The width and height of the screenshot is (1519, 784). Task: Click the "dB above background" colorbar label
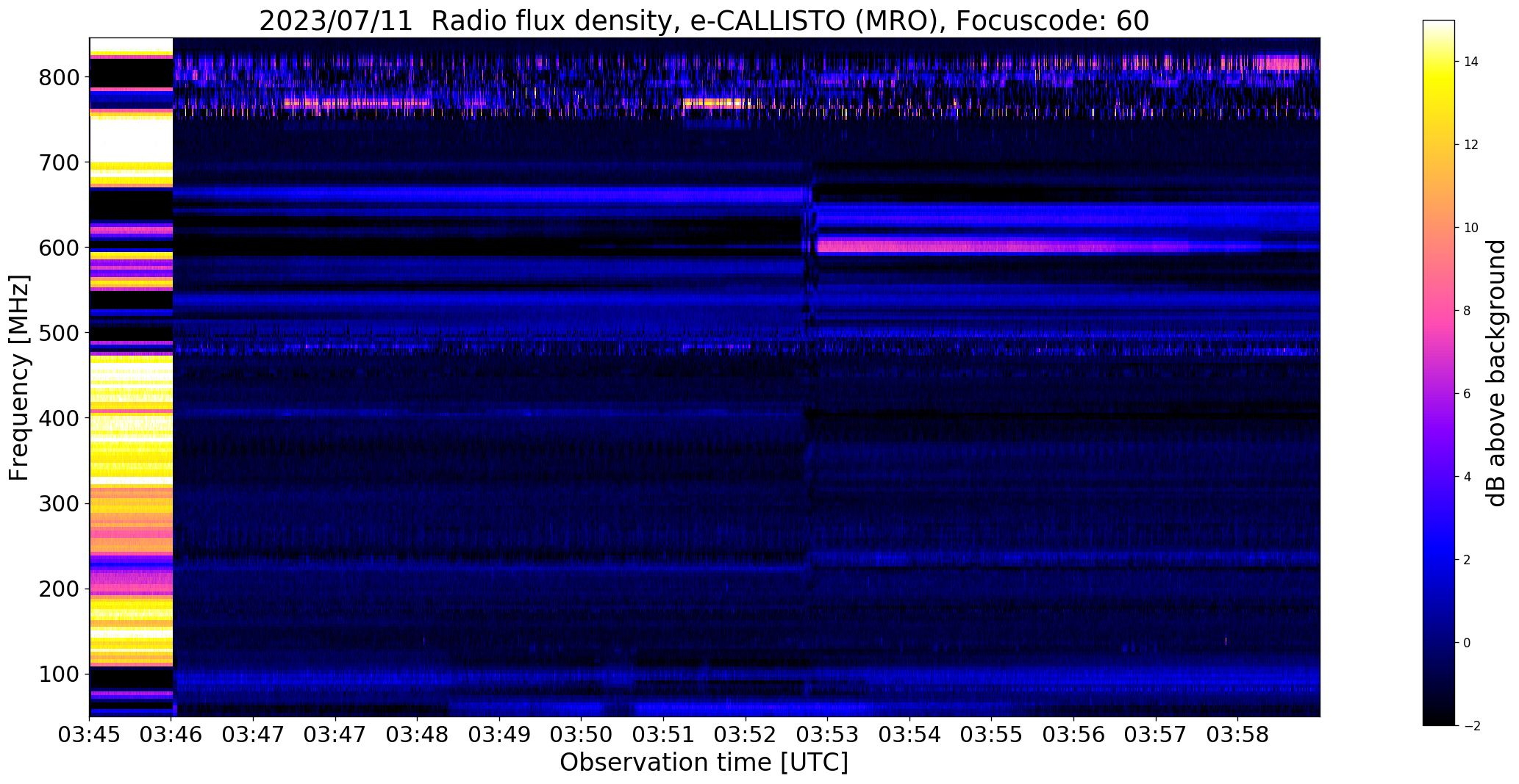click(x=1496, y=373)
